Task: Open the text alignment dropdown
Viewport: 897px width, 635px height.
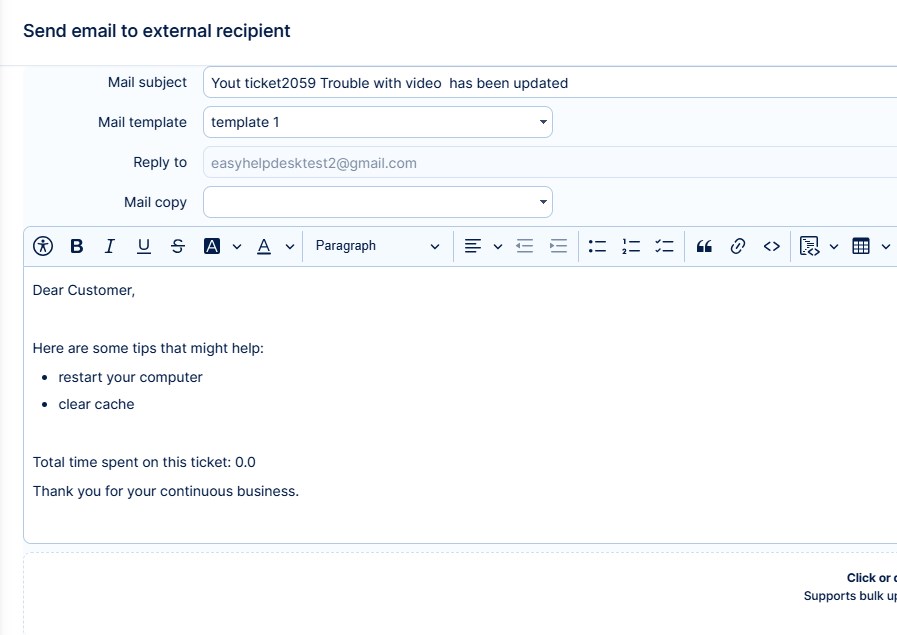Action: point(482,246)
